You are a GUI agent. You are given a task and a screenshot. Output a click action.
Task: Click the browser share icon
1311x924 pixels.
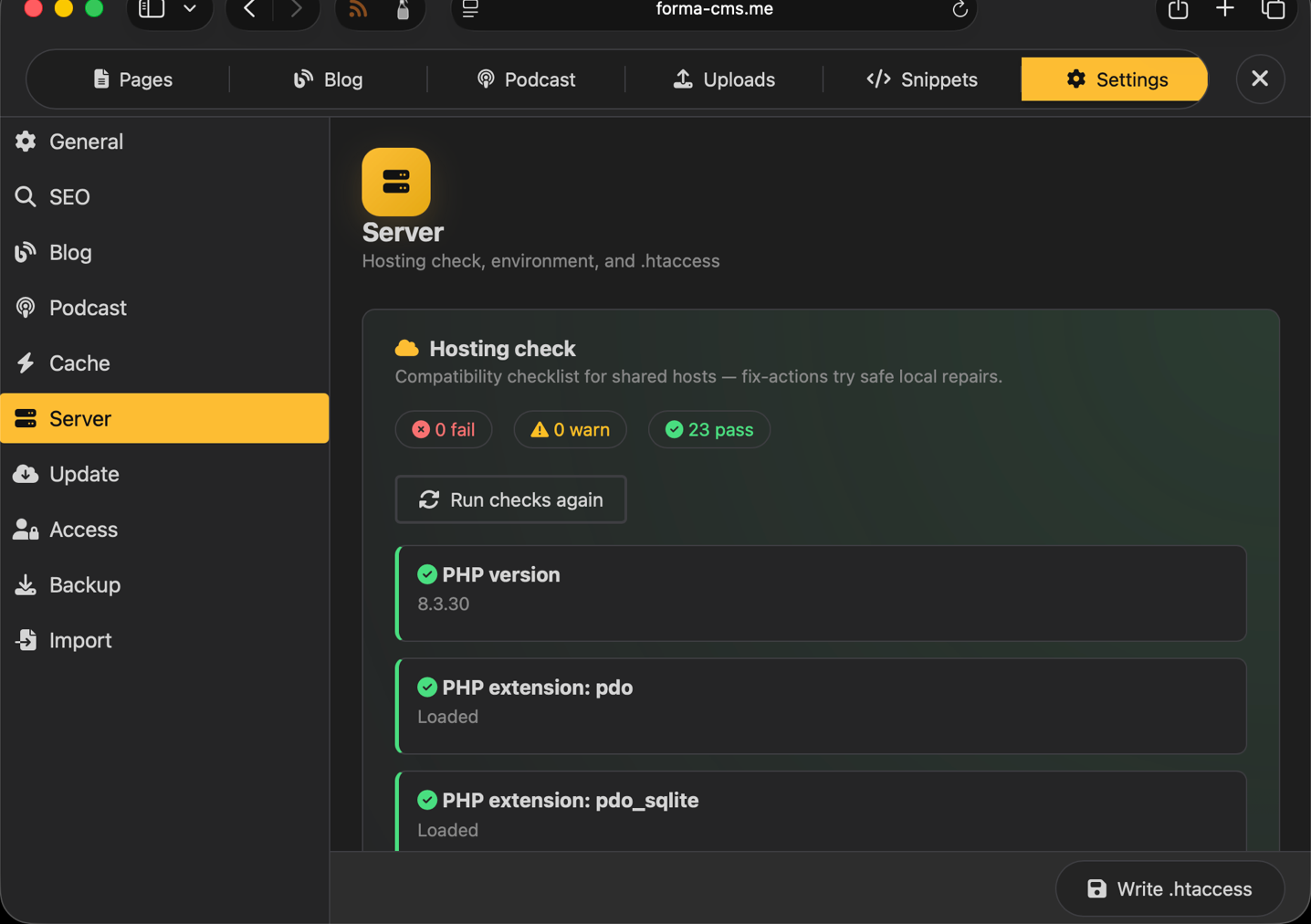[x=1178, y=9]
